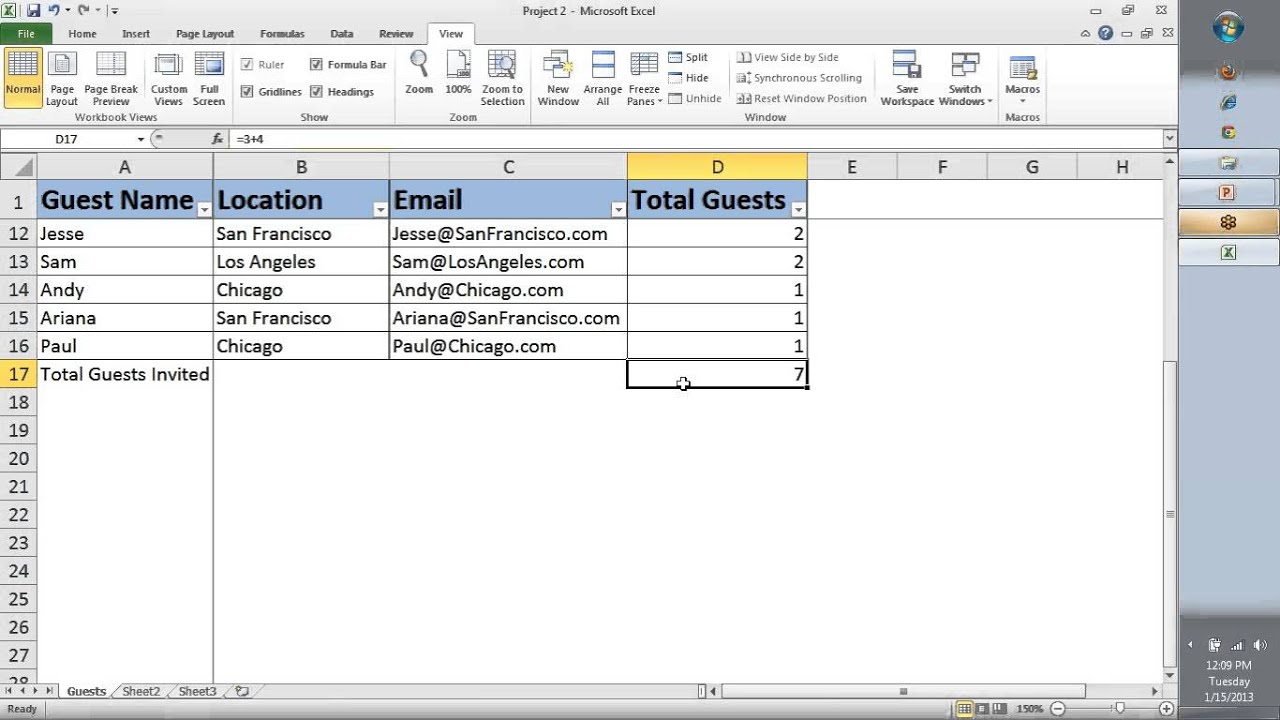
Task: Open Total Guests filter dropdown
Action: pyautogui.click(x=798, y=210)
